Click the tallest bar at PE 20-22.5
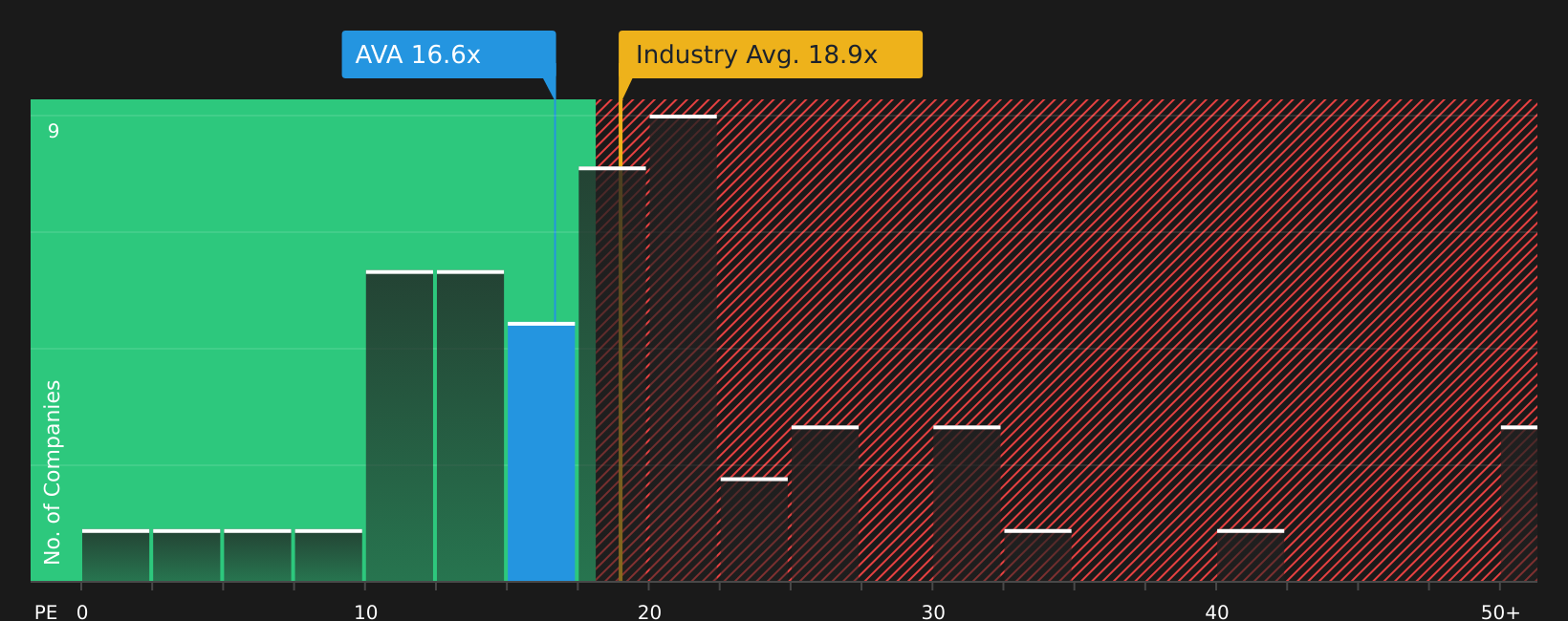 (683, 348)
